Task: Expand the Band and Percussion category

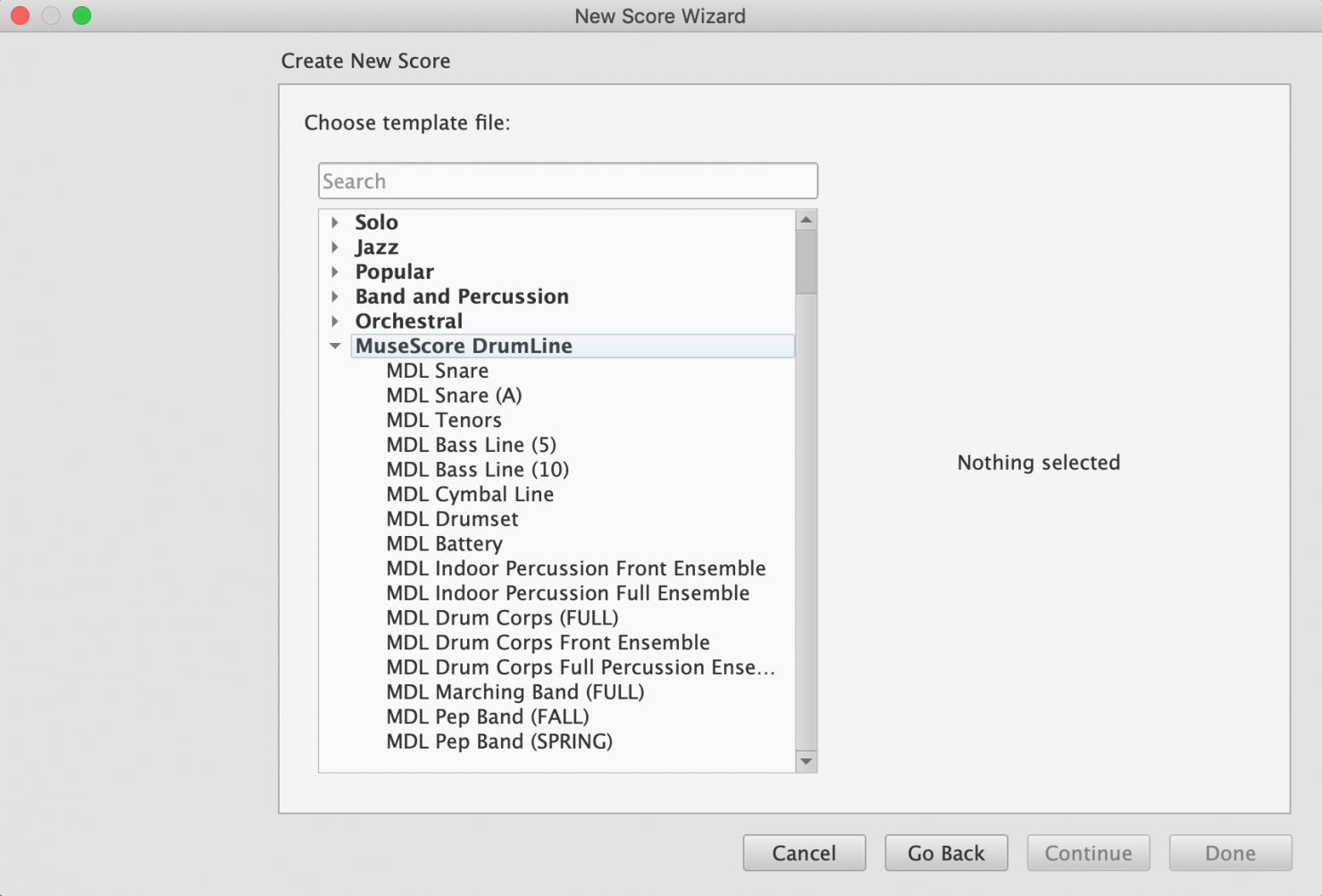Action: pos(335,297)
